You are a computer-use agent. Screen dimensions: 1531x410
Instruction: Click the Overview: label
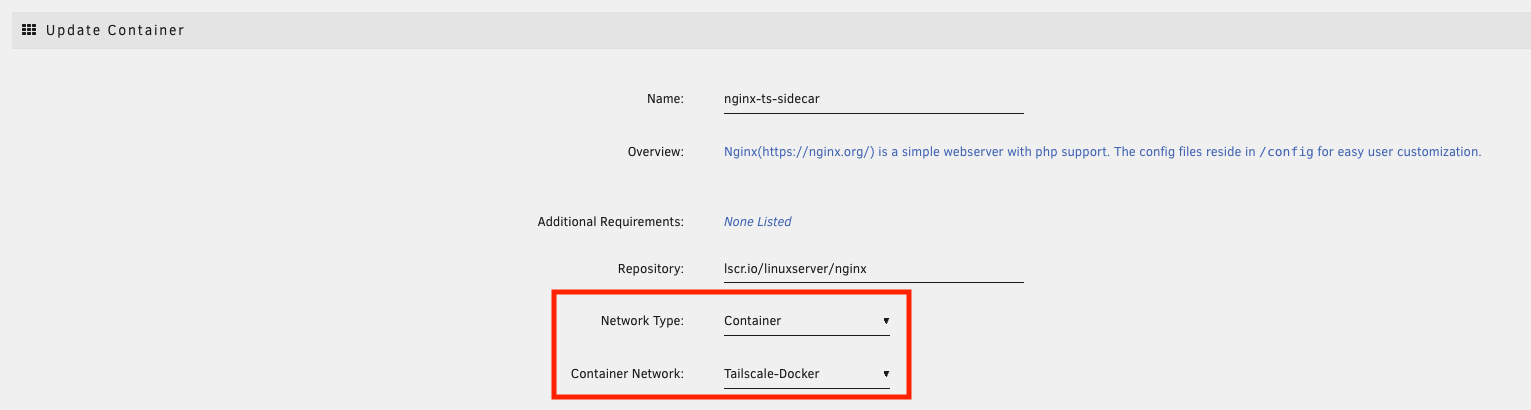click(x=655, y=152)
